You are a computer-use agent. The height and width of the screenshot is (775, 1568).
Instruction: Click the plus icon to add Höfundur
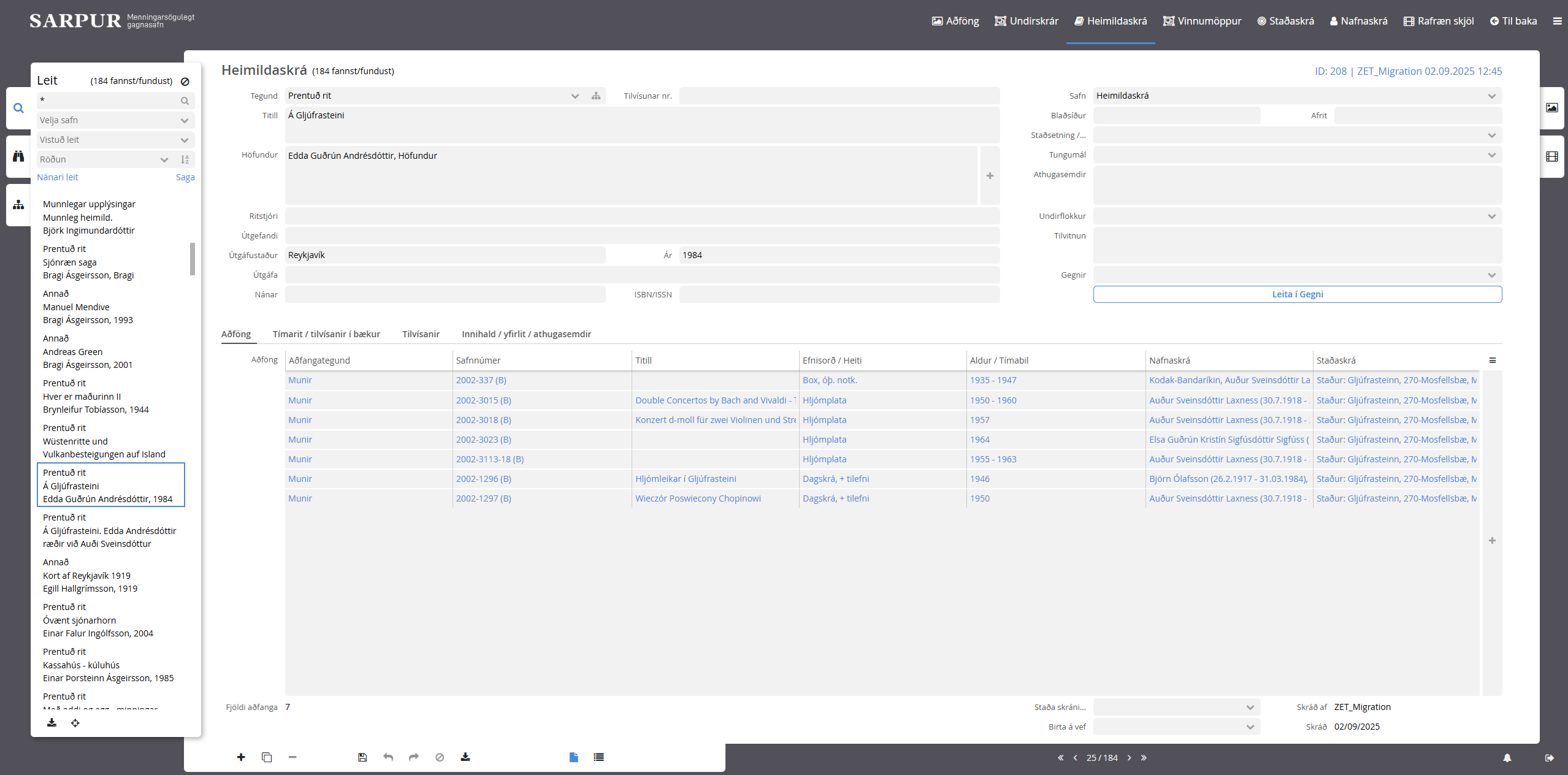click(990, 176)
